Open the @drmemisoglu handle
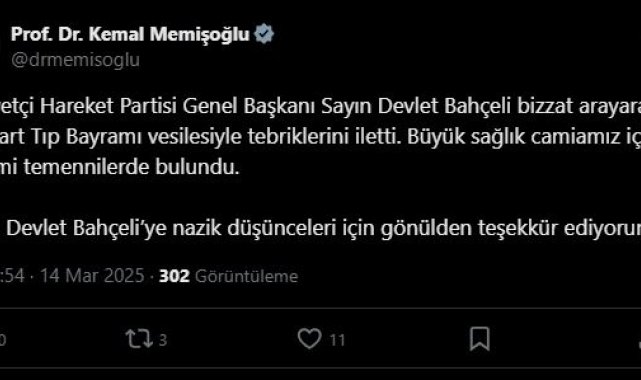641x380 pixels. point(76,60)
